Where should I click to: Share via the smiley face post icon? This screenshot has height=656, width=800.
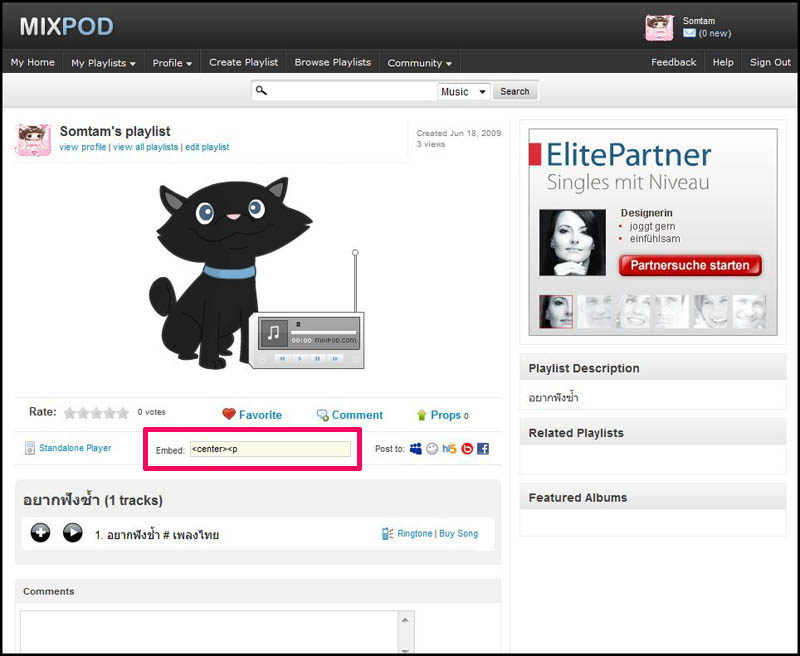(432, 448)
